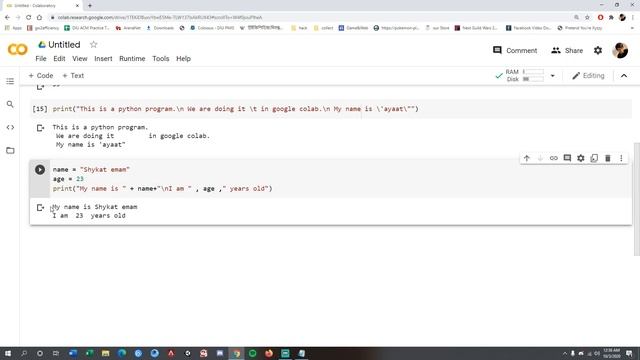This screenshot has height=360, width=640.
Task: Move the selected cell up
Action: (527, 158)
